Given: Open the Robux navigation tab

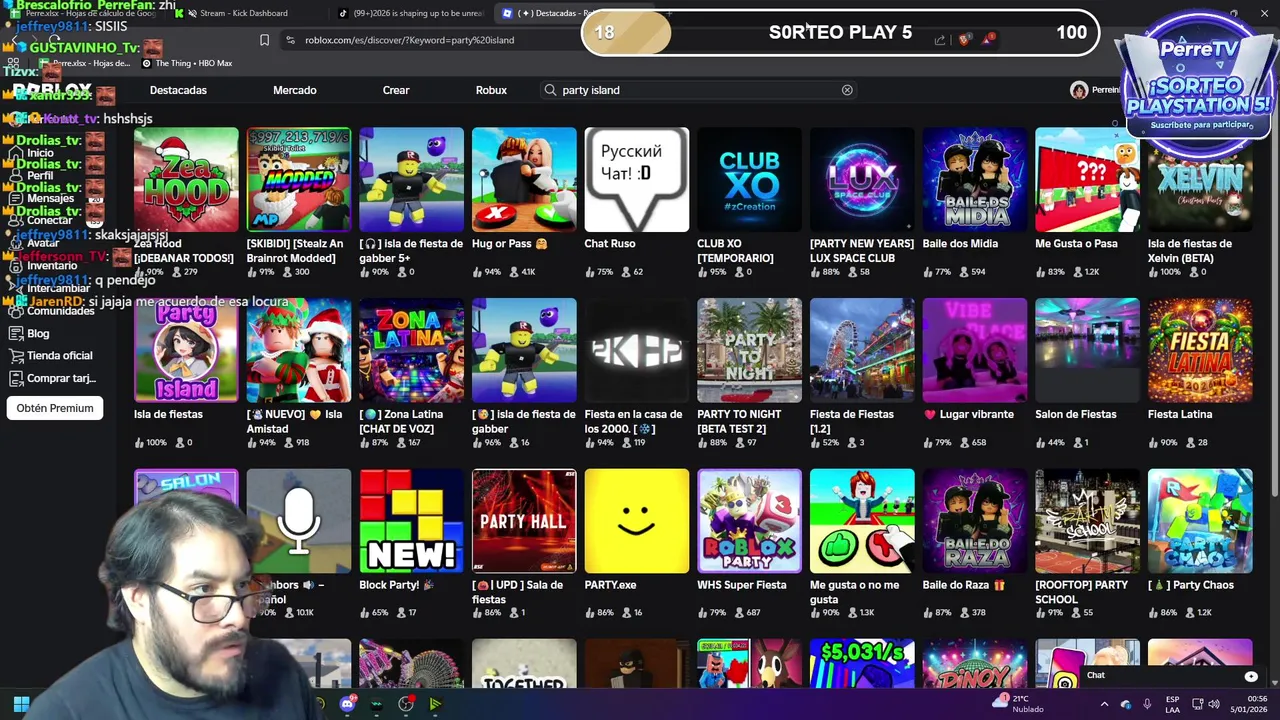Looking at the screenshot, I should 491,90.
